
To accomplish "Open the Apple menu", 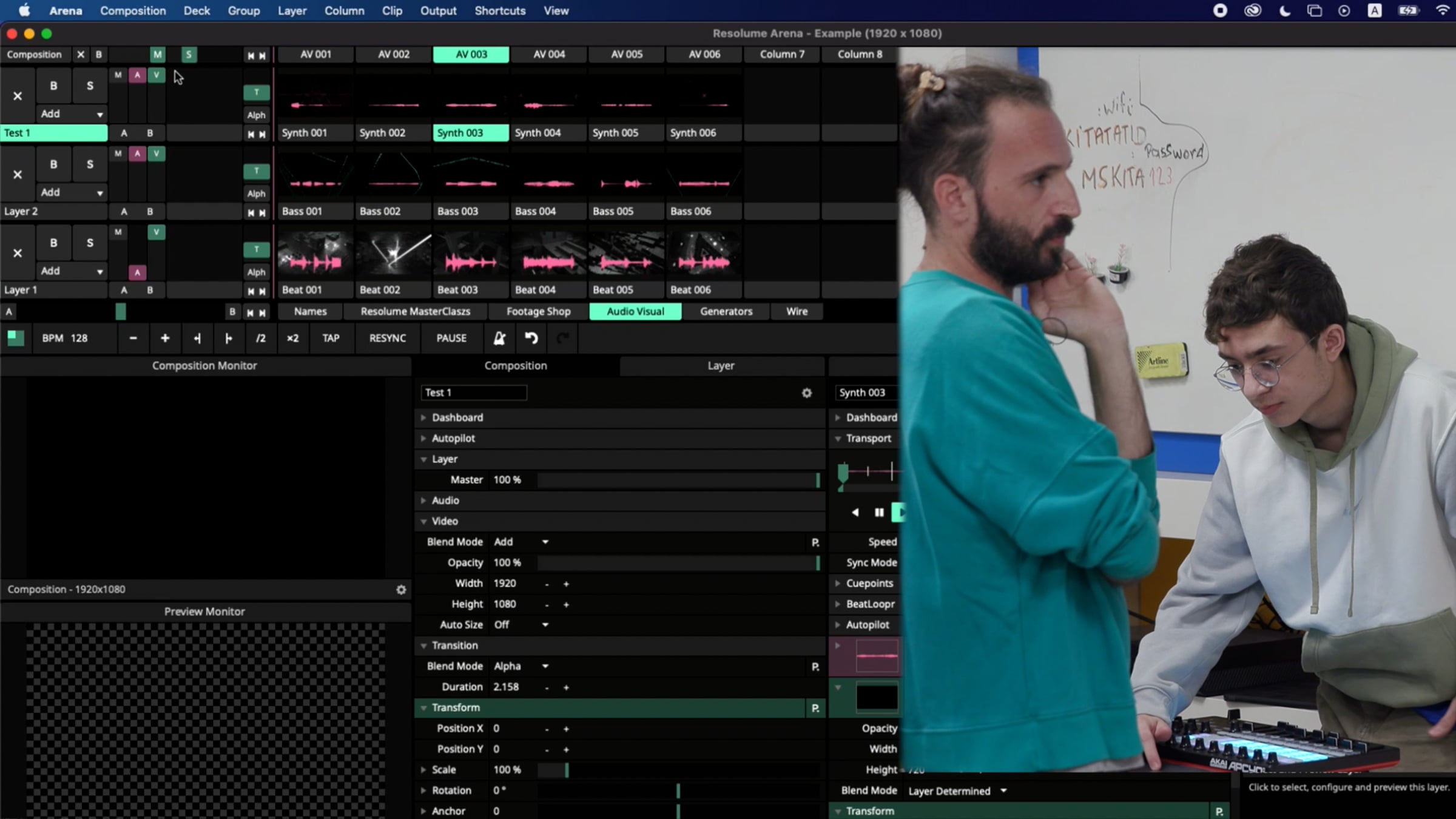I will [24, 10].
